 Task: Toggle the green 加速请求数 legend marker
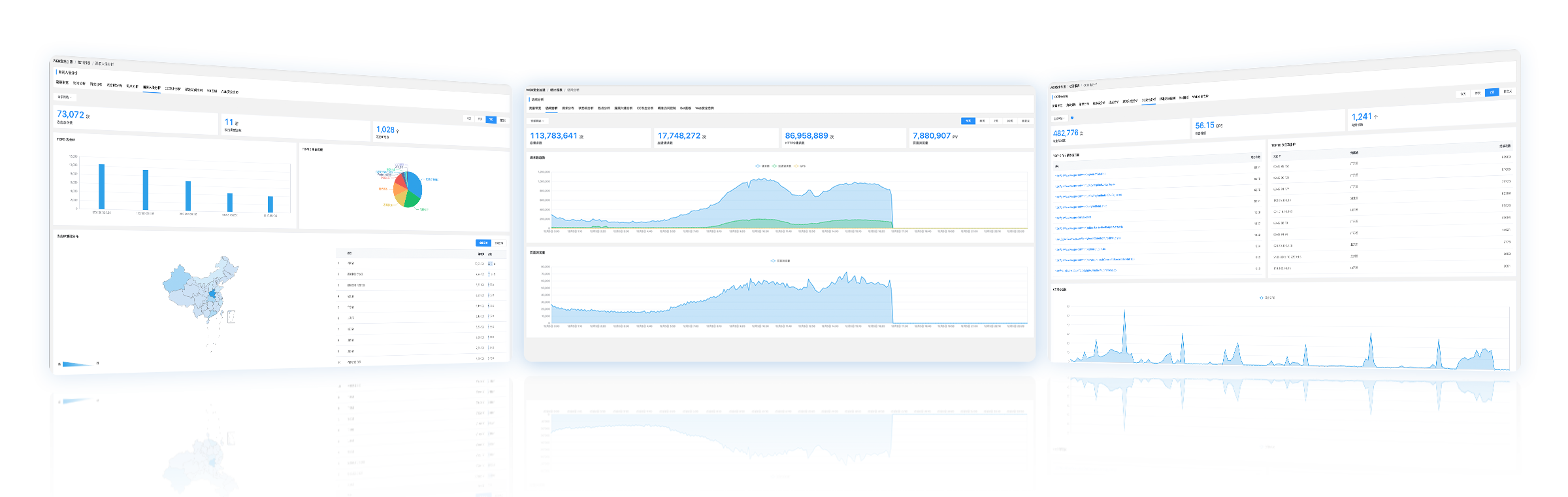click(775, 166)
